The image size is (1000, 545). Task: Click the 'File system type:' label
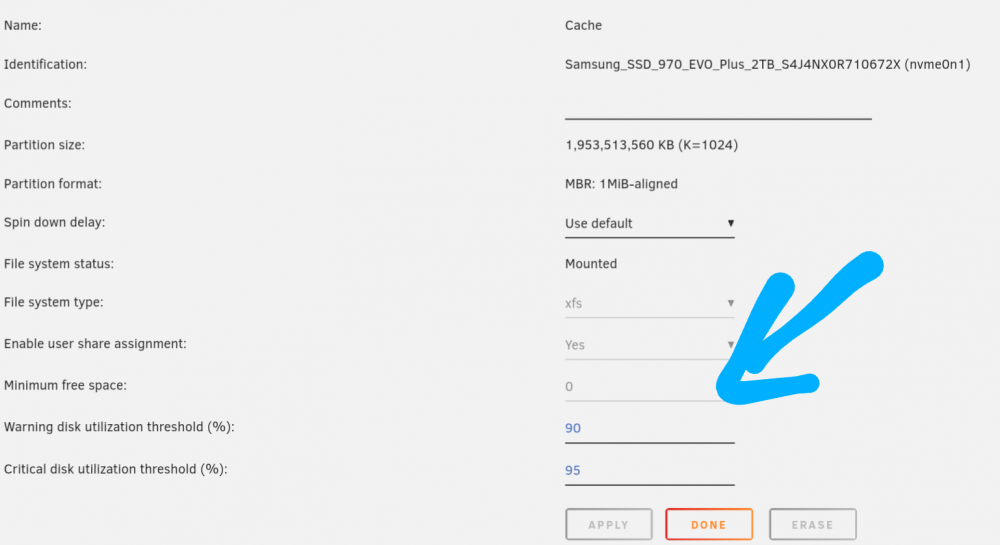pyautogui.click(x=54, y=302)
